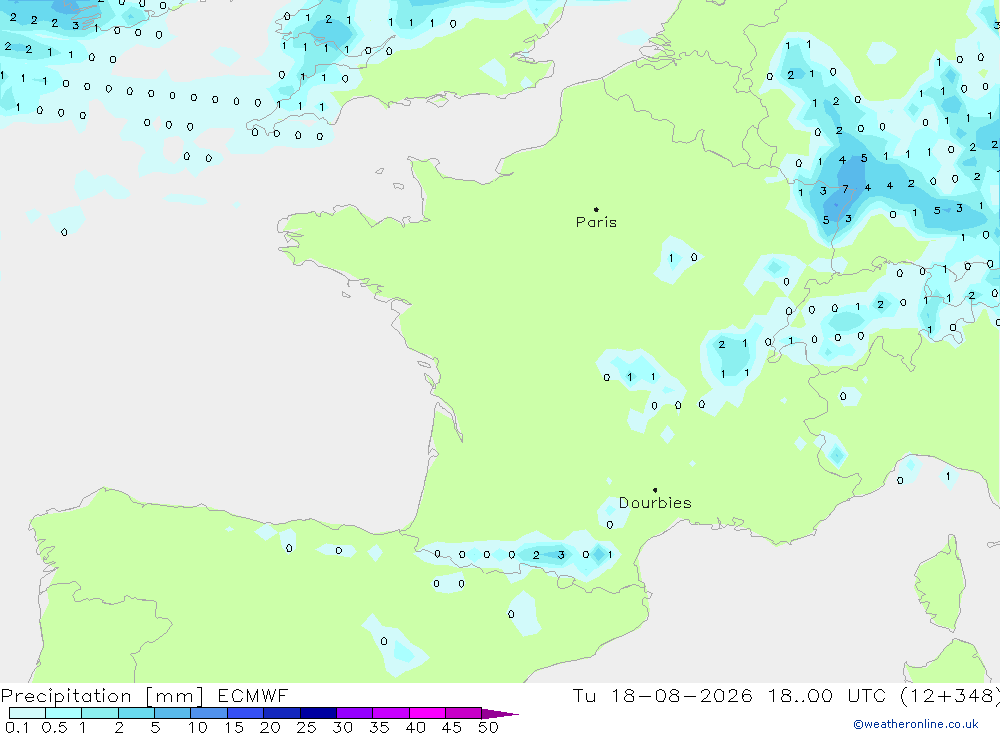Click the legend value 10
This screenshot has height=733, width=1000.
click(x=198, y=727)
